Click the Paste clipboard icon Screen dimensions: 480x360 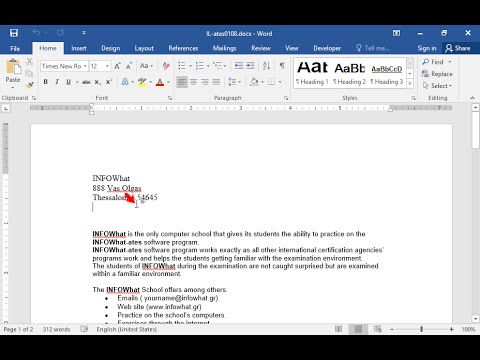click(x=13, y=66)
